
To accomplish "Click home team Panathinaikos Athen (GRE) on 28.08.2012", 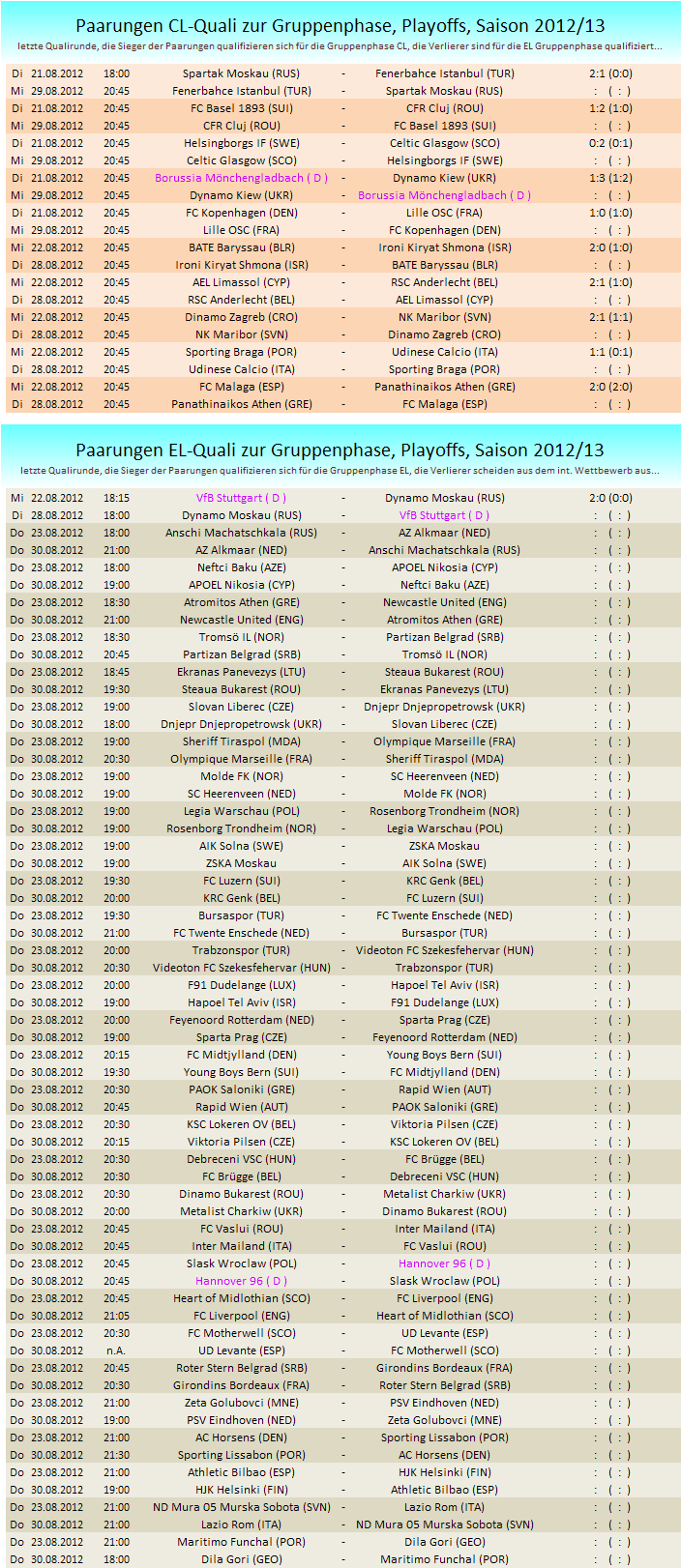I will pyautogui.click(x=241, y=404).
